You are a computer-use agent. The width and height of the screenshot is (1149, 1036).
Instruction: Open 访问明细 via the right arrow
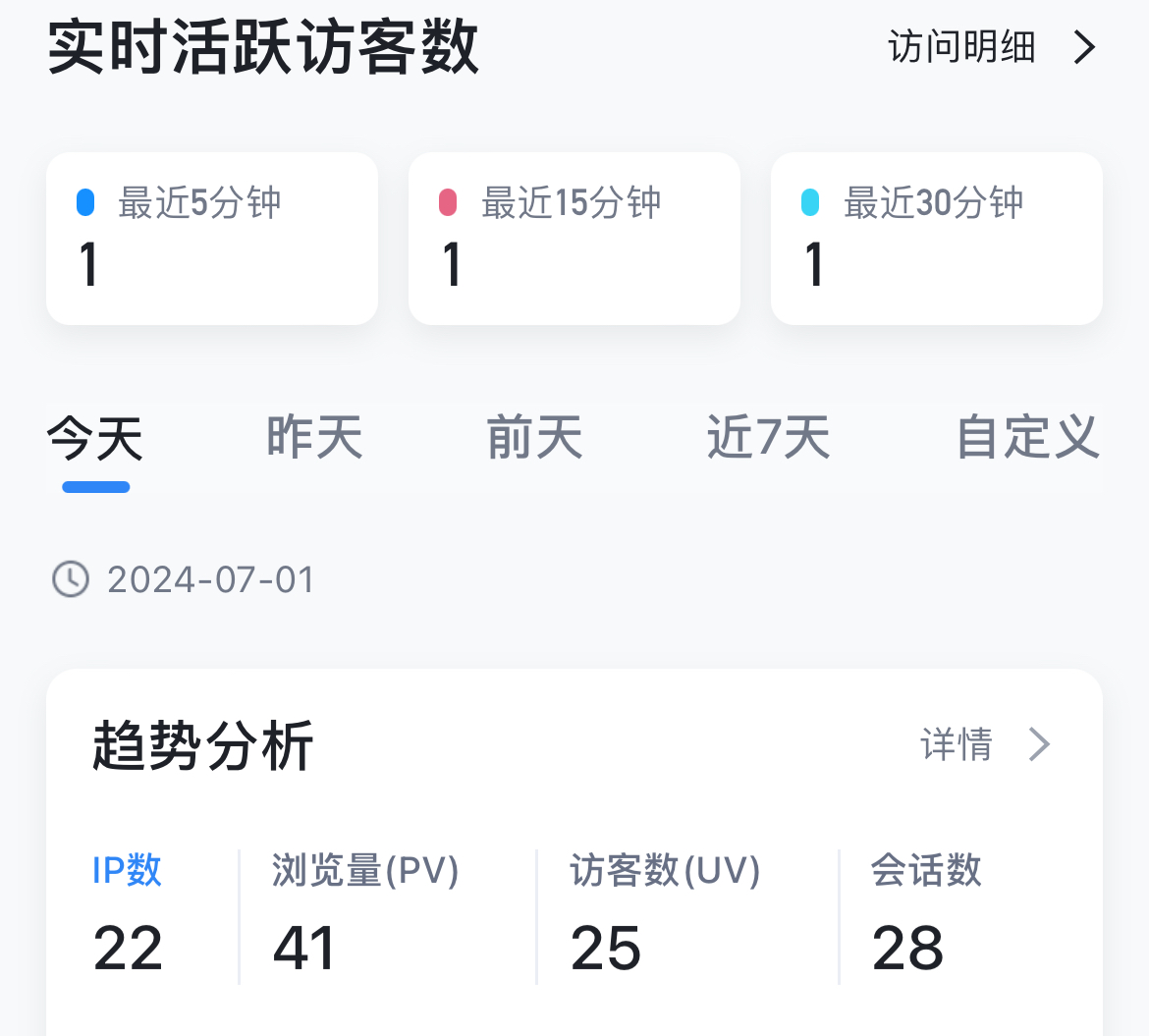[x=1084, y=47]
